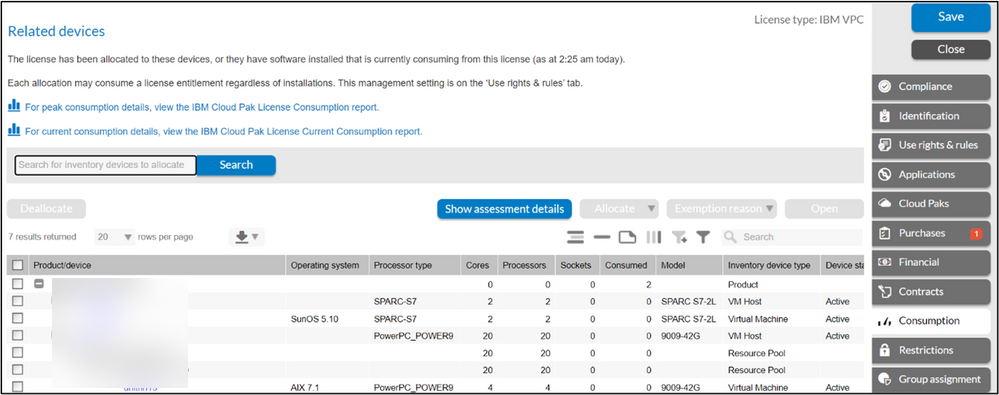Check the SunOS 5.10 row checkbox
The width and height of the screenshot is (999, 395).
pyautogui.click(x=18, y=319)
